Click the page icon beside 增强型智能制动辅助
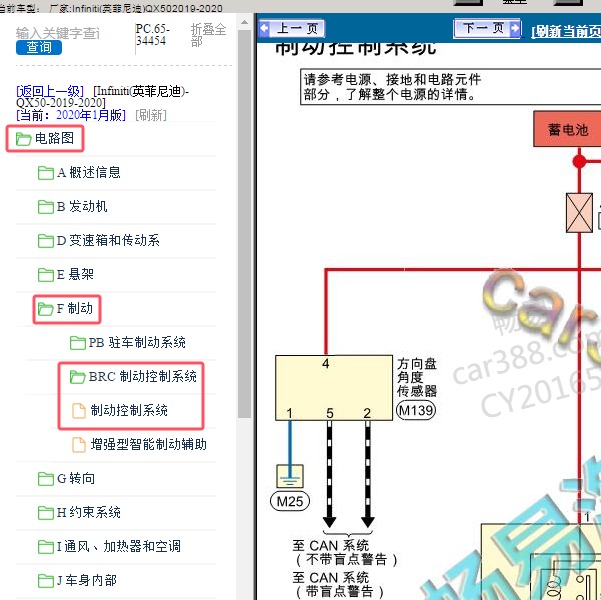This screenshot has width=601, height=600. 79,445
